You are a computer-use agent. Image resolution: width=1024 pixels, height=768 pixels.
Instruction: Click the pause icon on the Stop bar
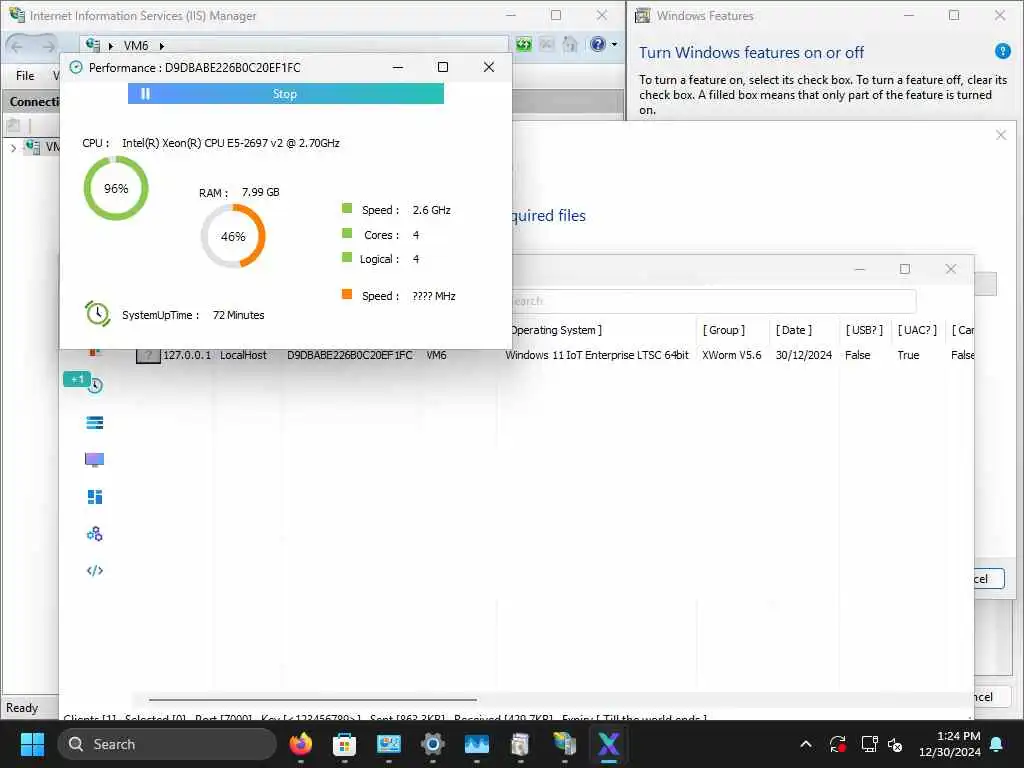[x=145, y=93]
